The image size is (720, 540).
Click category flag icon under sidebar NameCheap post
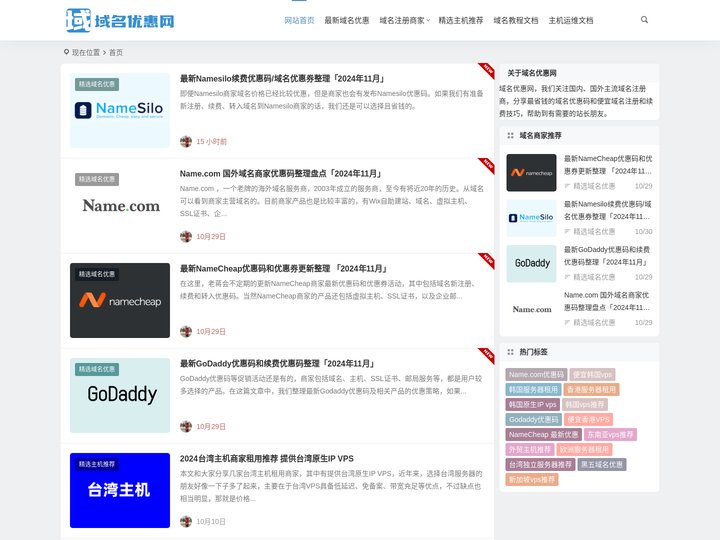click(x=567, y=186)
